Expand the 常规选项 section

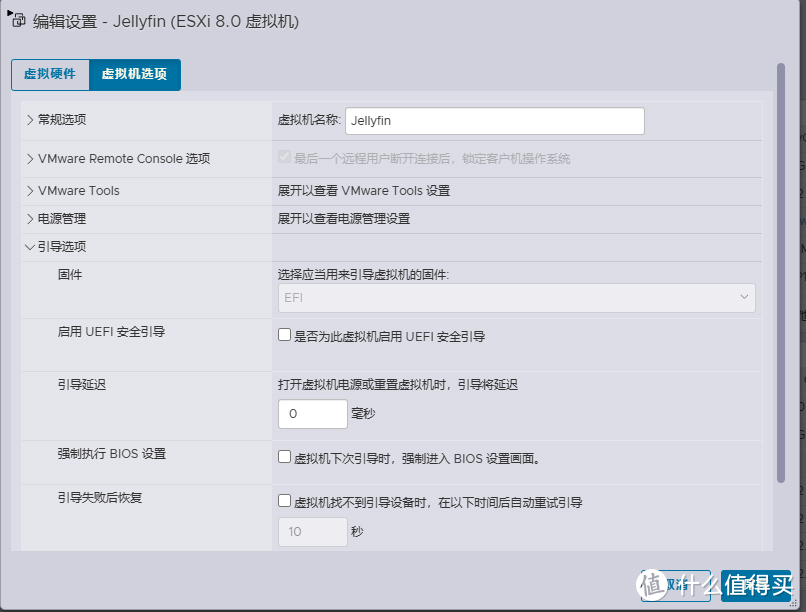pos(30,120)
